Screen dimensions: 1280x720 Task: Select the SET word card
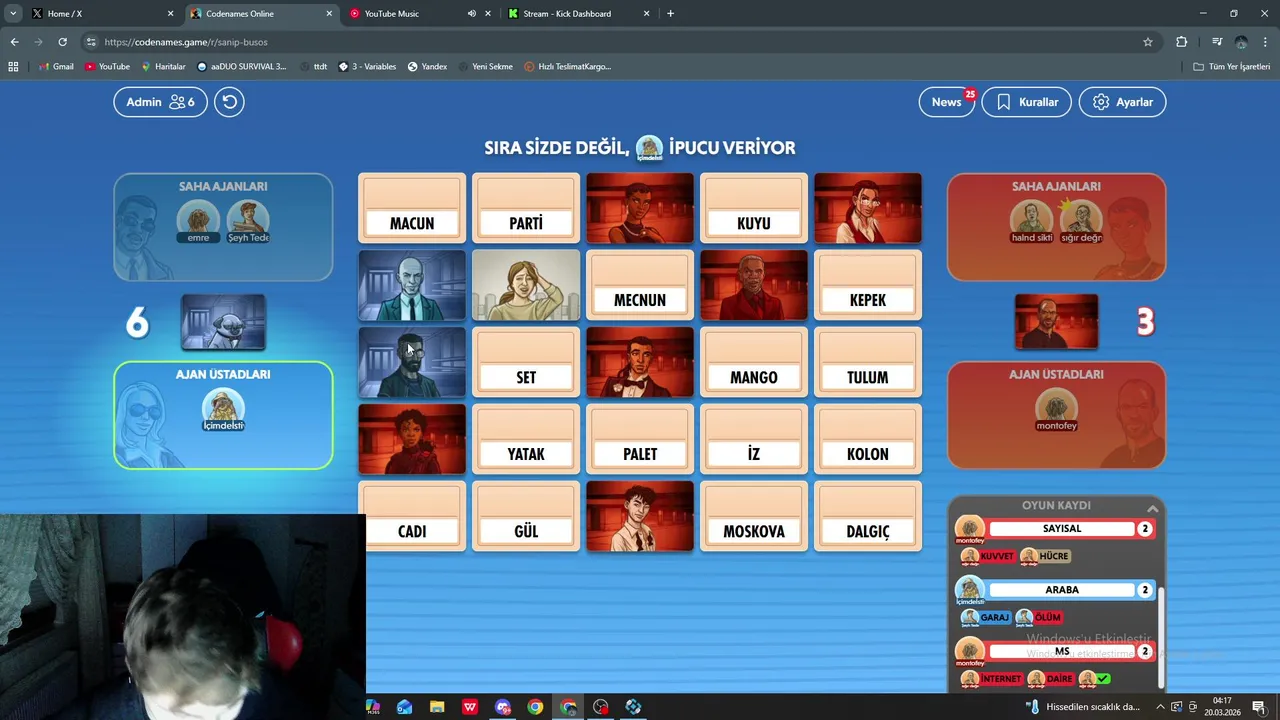click(526, 362)
